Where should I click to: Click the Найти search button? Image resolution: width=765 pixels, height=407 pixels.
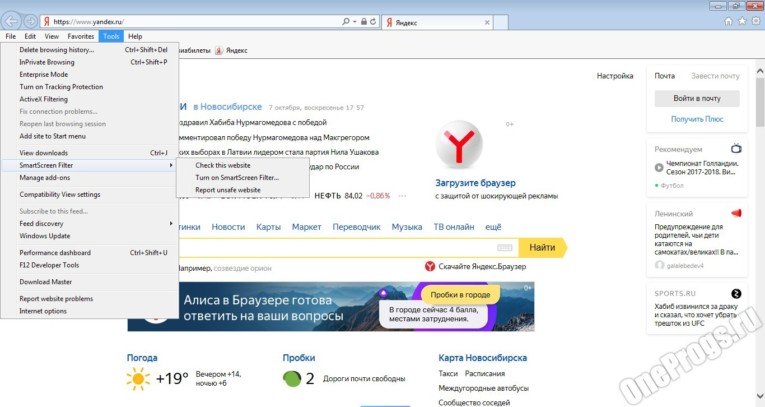[543, 247]
